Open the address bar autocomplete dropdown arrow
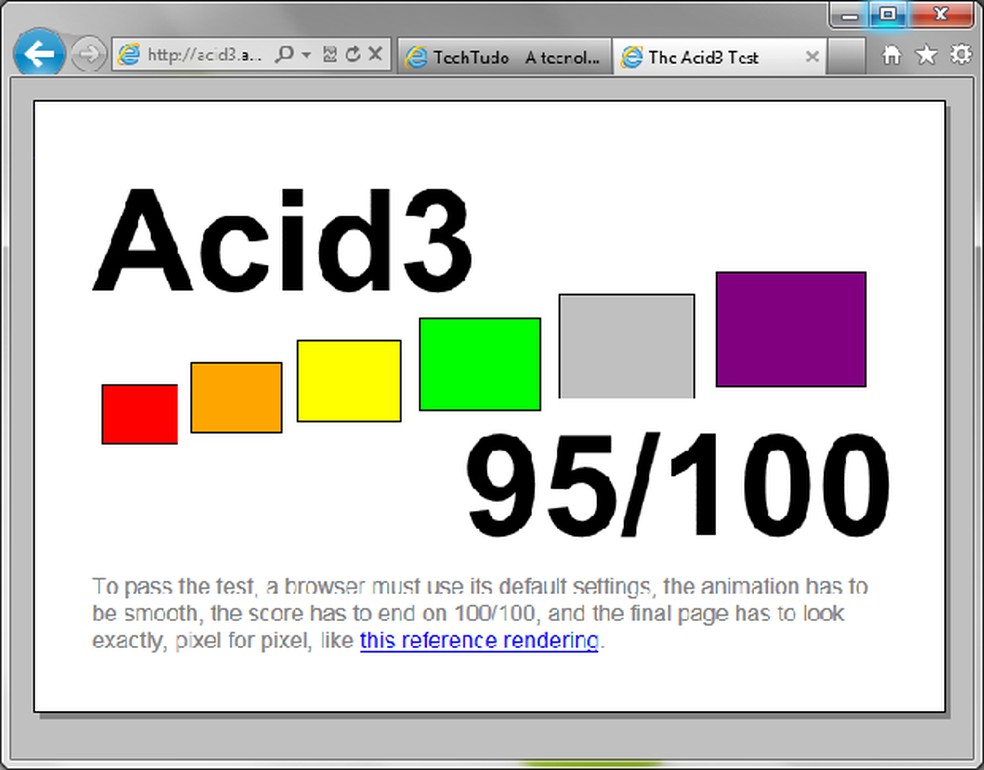Screen dimensions: 984x770 pyautogui.click(x=306, y=55)
